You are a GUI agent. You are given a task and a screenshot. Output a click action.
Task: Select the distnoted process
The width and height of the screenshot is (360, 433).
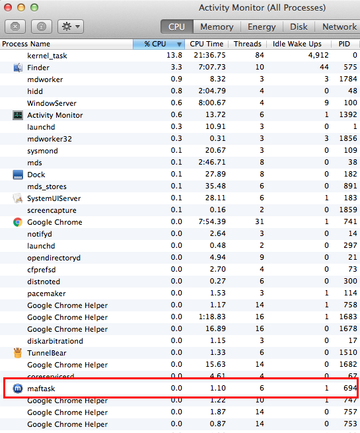pyautogui.click(x=44, y=282)
